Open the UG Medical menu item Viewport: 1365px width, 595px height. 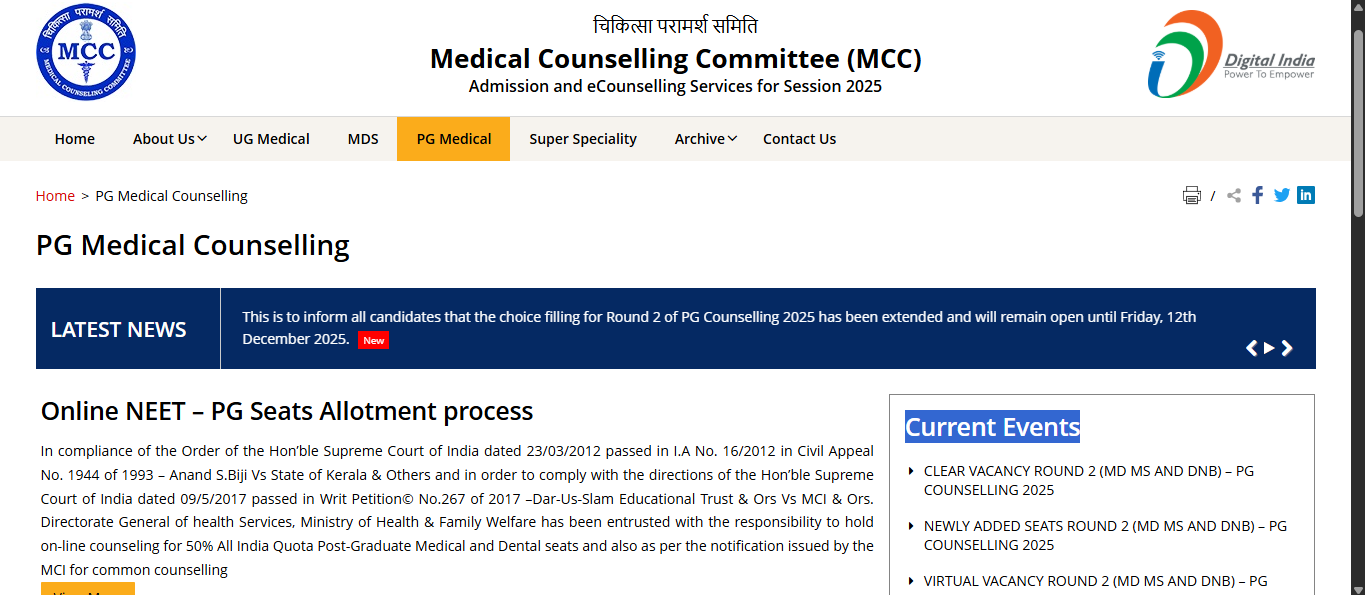pyautogui.click(x=271, y=139)
